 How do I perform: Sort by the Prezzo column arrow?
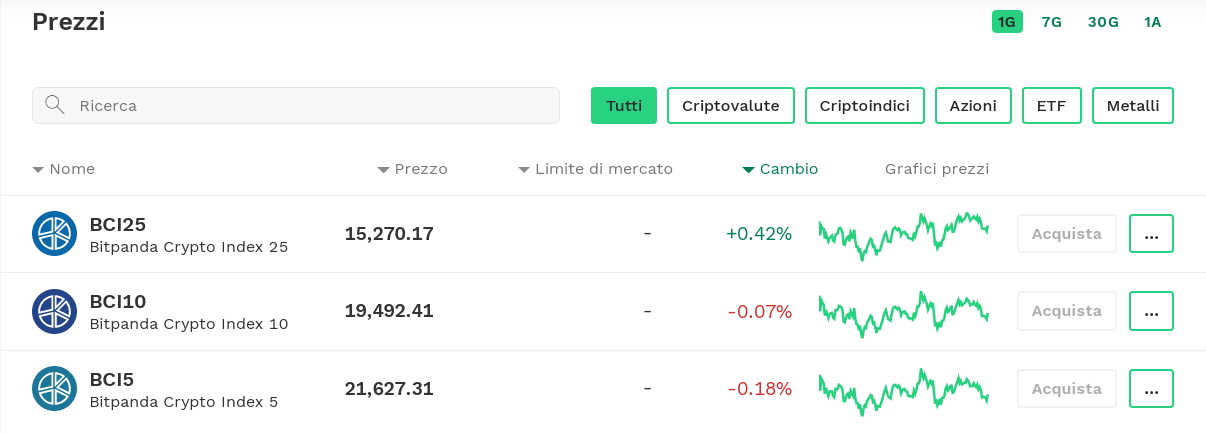pyautogui.click(x=383, y=170)
